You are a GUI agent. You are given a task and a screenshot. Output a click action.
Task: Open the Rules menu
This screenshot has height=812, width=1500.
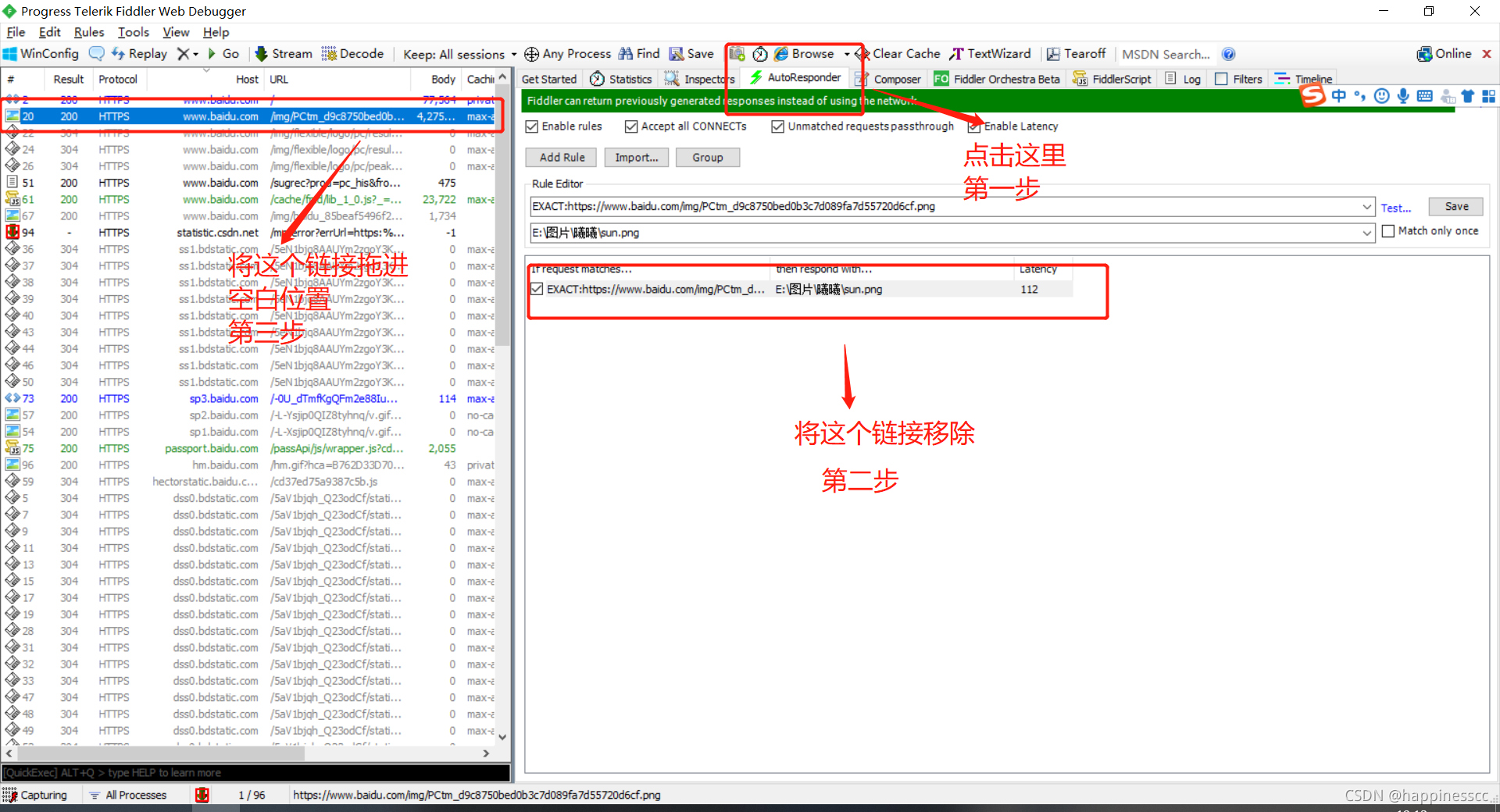89,32
